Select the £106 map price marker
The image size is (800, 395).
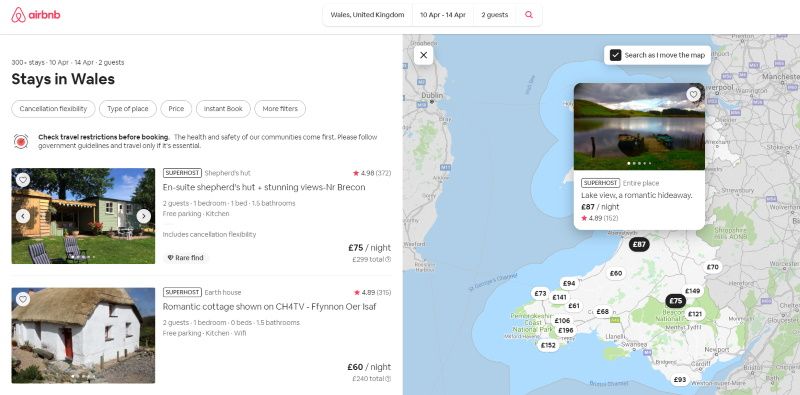(562, 320)
